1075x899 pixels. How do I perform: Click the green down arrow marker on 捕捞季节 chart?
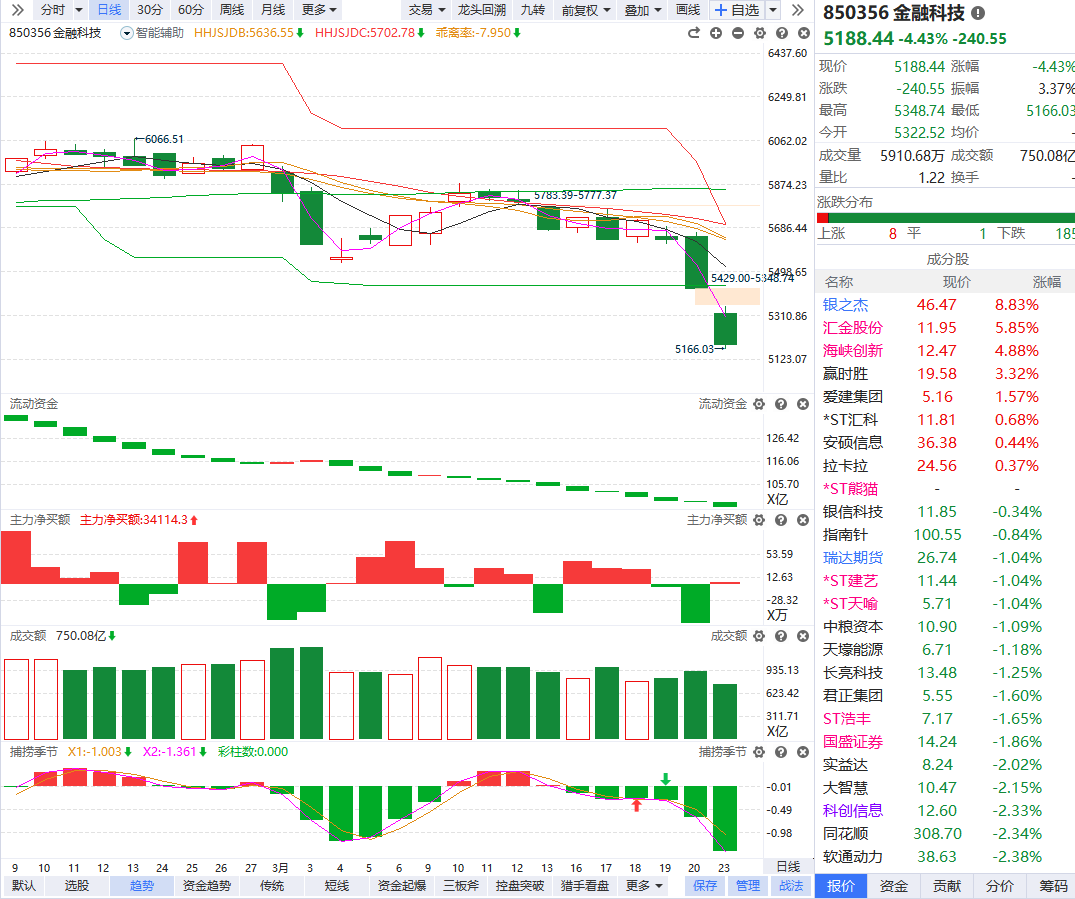(666, 779)
